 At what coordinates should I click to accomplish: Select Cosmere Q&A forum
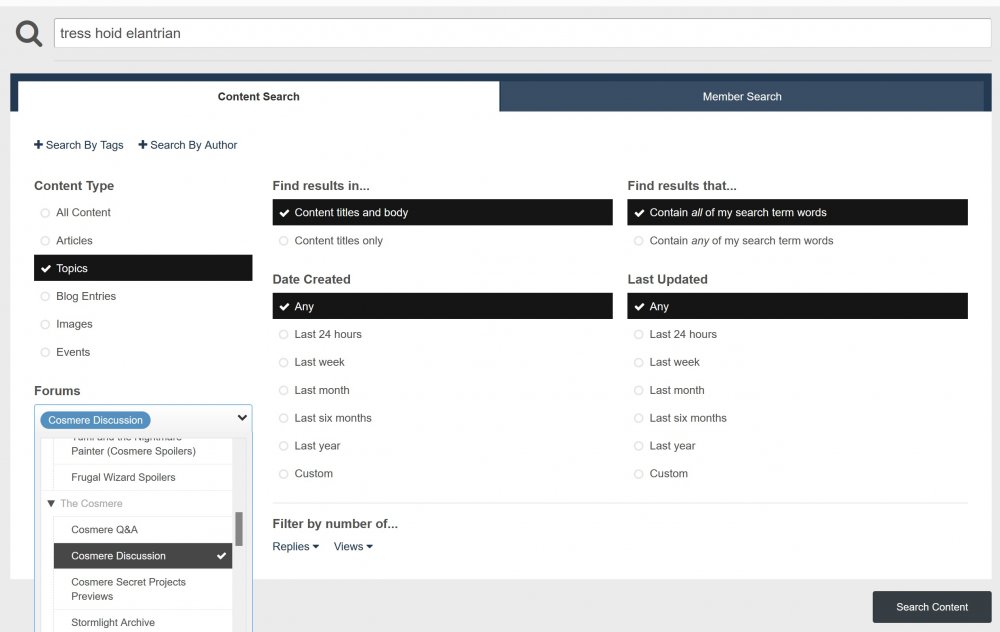(143, 529)
